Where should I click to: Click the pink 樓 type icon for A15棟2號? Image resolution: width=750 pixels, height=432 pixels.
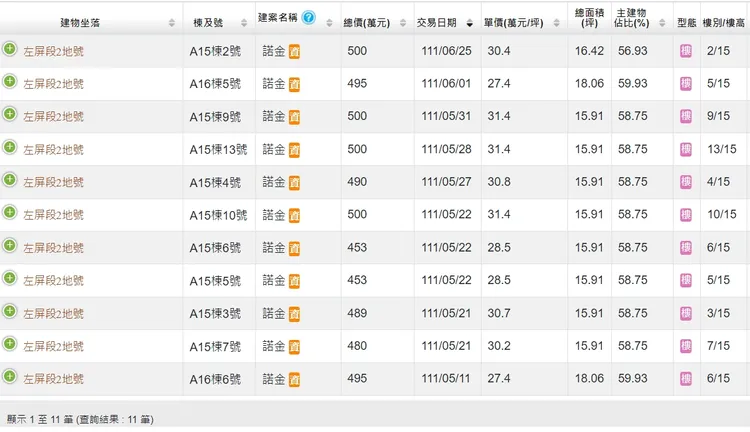pyautogui.click(x=686, y=51)
